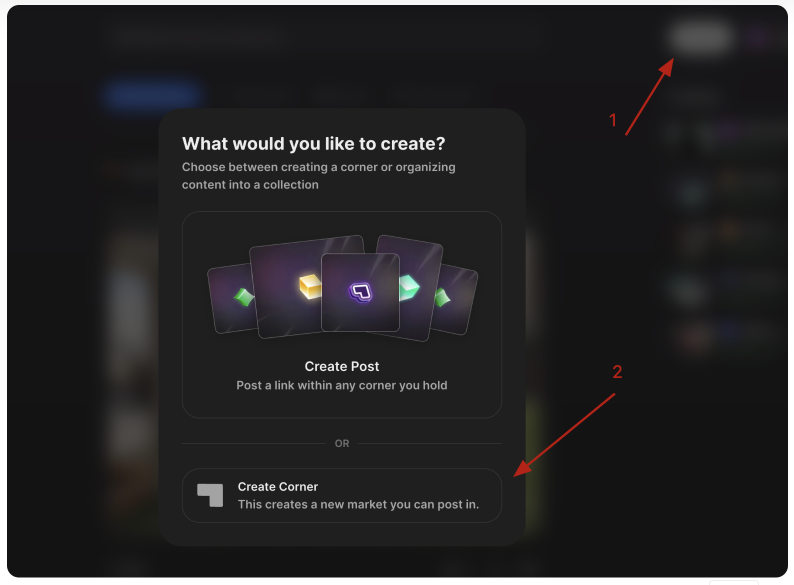
Task: Click the OR divider label
Action: click(x=342, y=443)
